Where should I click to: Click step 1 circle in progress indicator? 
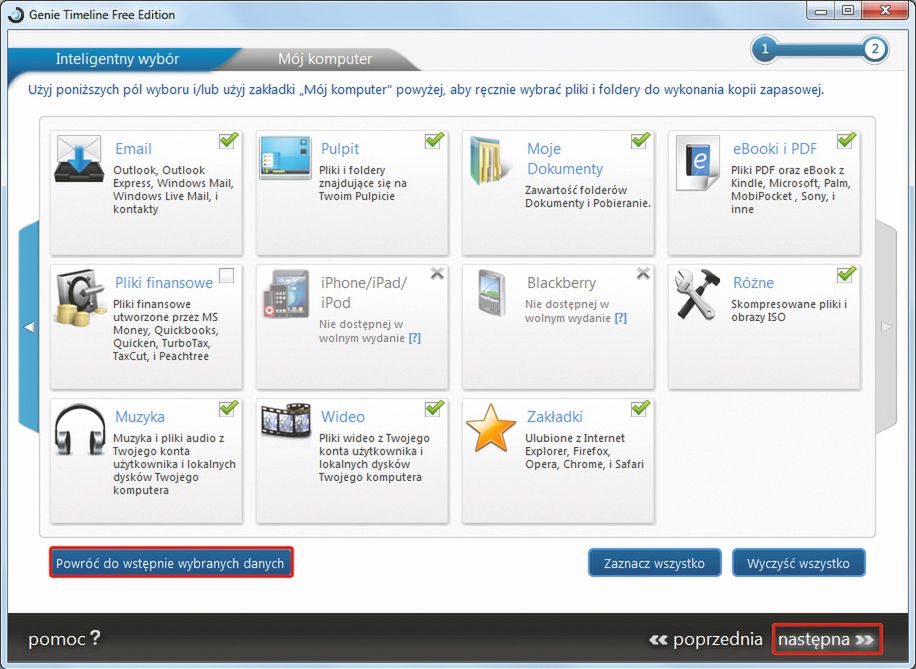(x=765, y=48)
